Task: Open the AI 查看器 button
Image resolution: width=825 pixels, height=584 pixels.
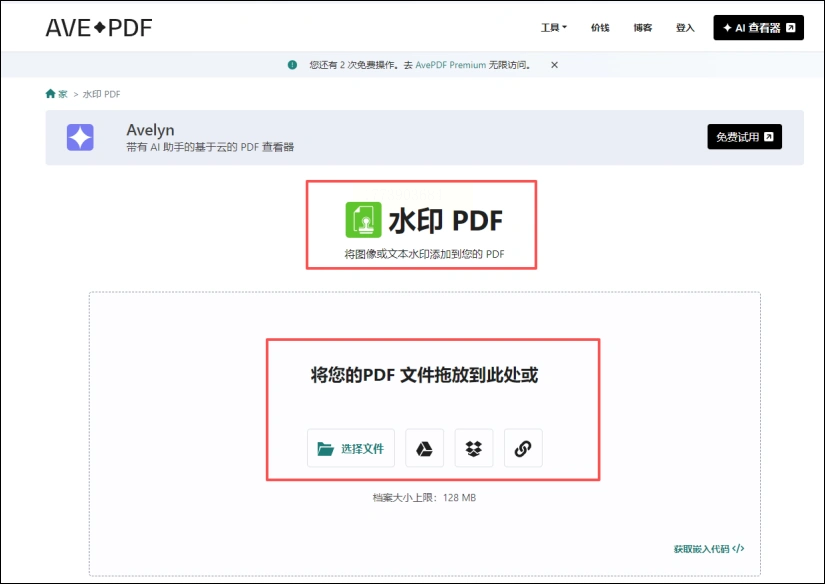Action: coord(758,27)
